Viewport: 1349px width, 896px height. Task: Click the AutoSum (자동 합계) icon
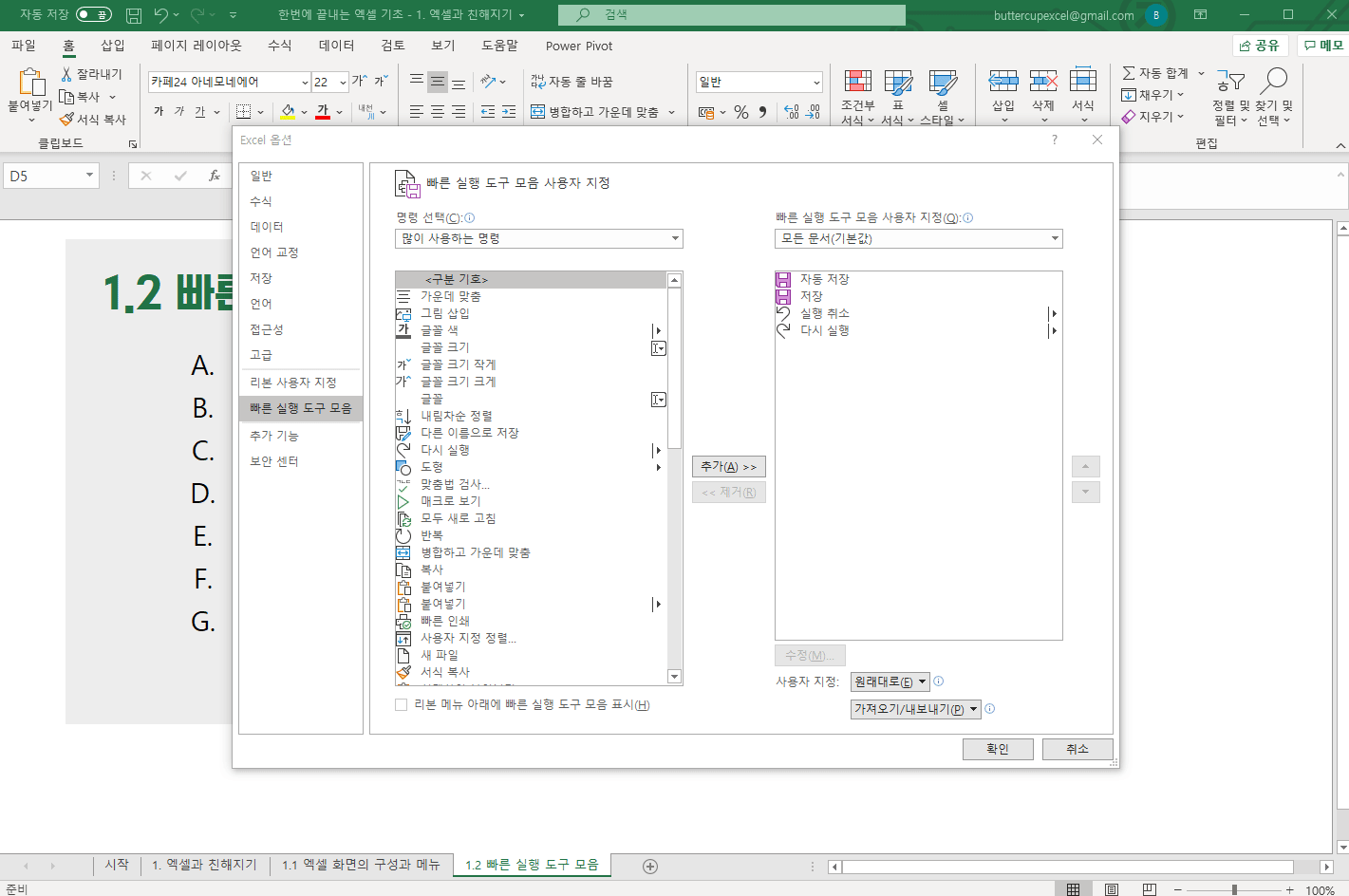1129,73
